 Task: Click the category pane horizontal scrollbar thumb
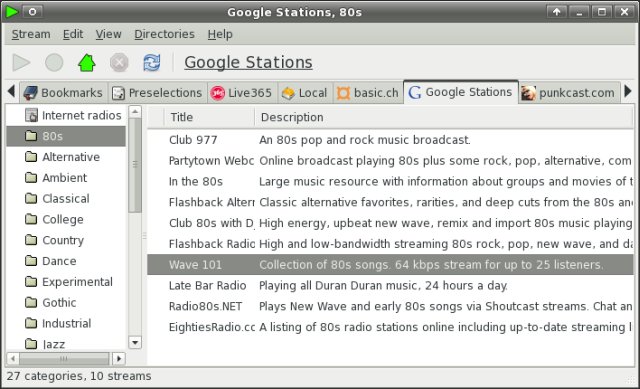click(64, 359)
